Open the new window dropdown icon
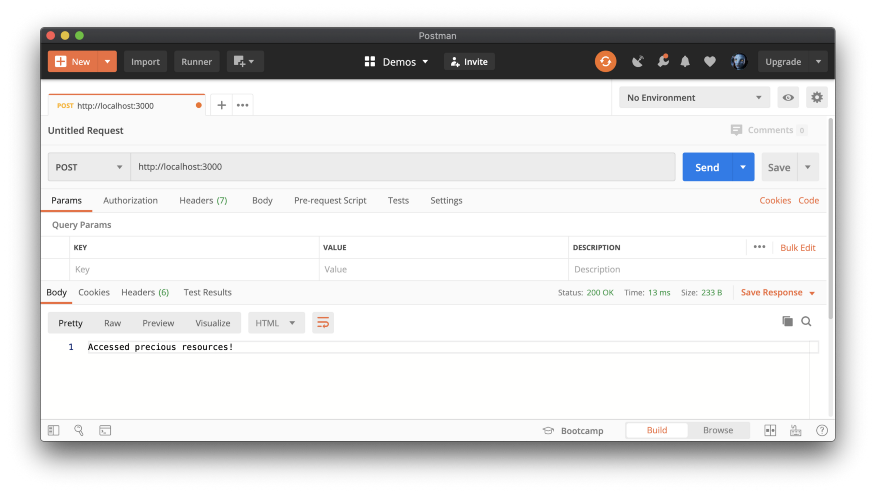The image size is (875, 494). click(244, 61)
